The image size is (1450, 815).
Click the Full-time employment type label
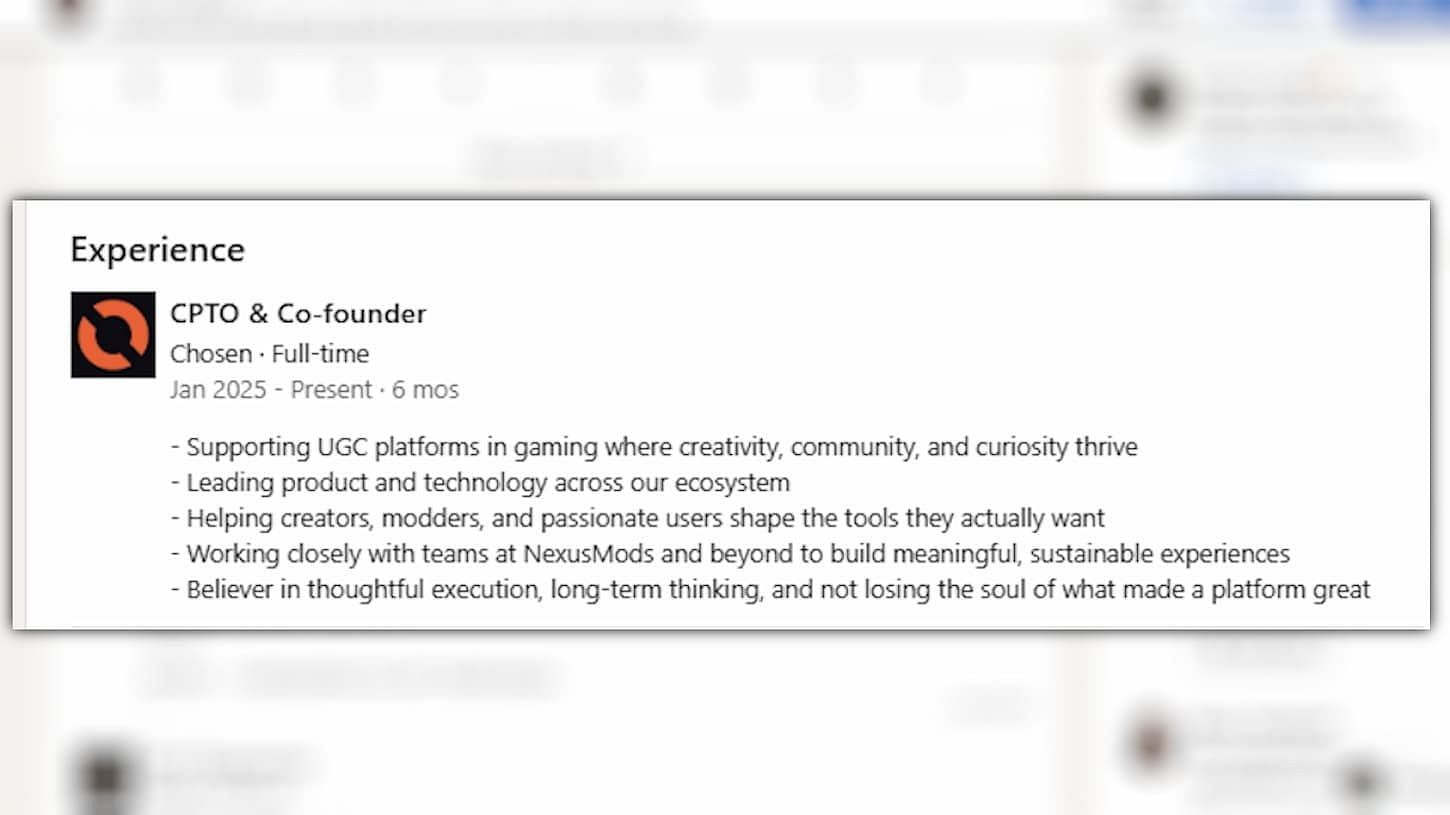pos(320,353)
